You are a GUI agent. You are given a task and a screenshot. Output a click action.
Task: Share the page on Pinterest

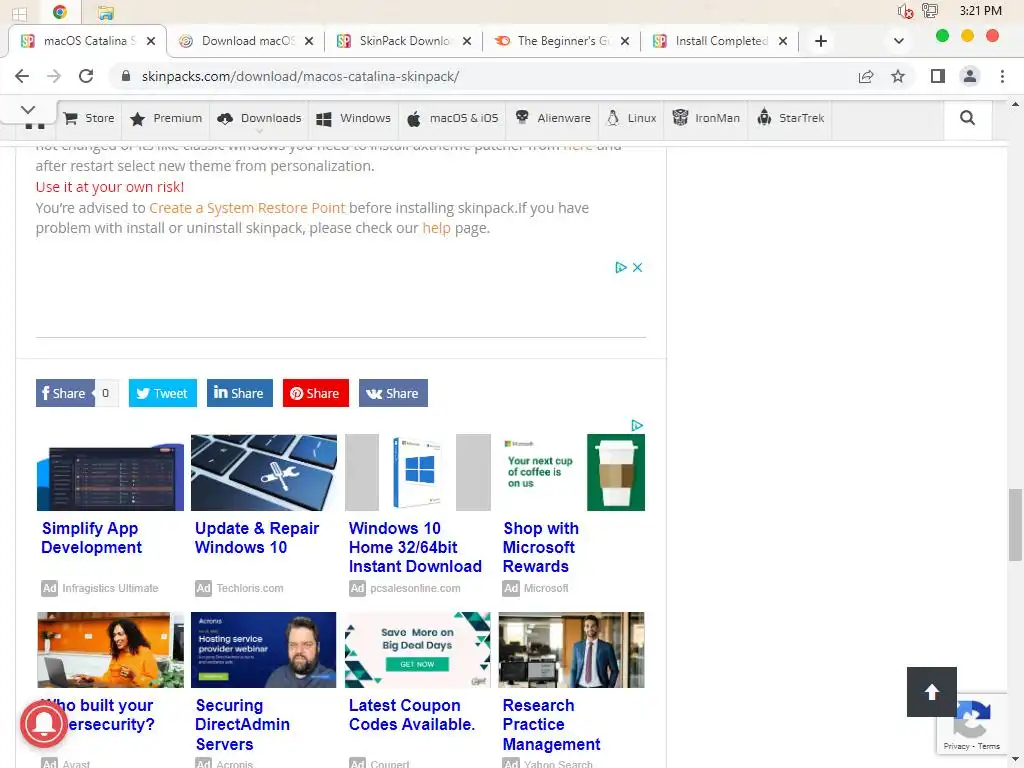(x=315, y=393)
